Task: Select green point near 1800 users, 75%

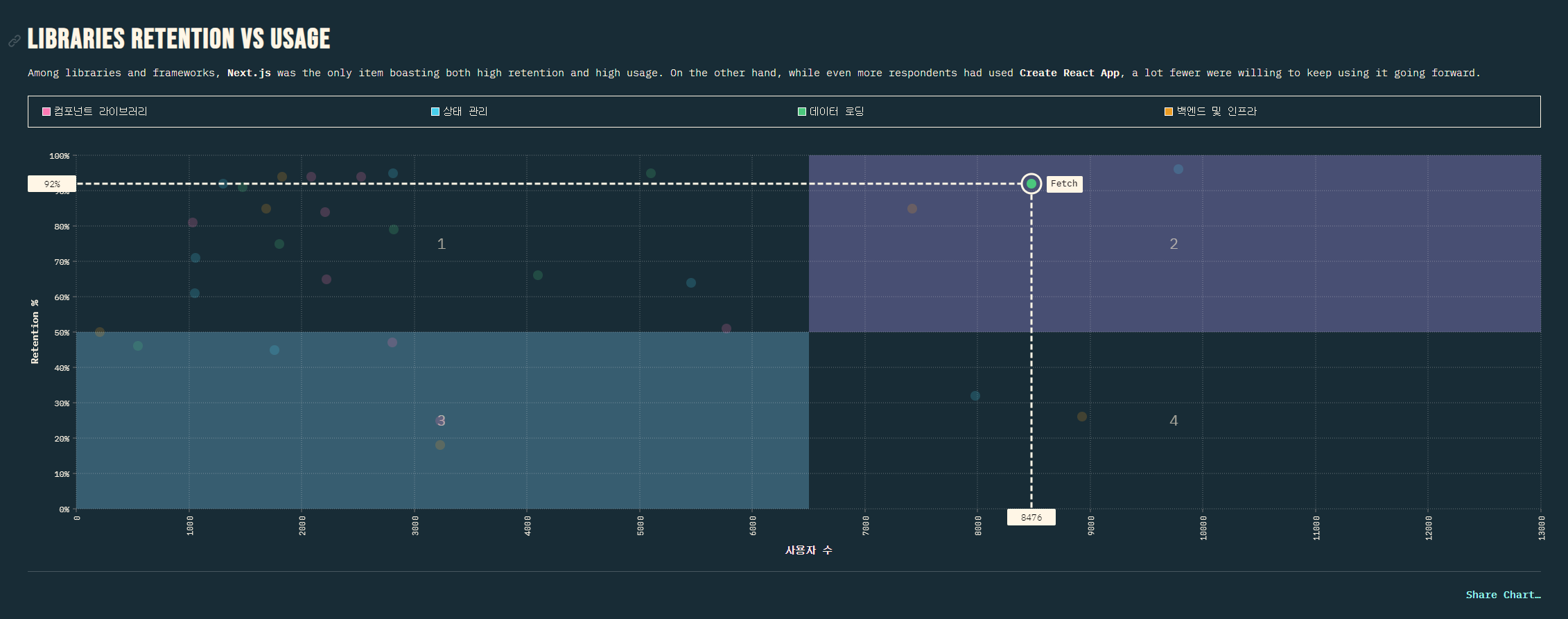Action: (x=279, y=244)
